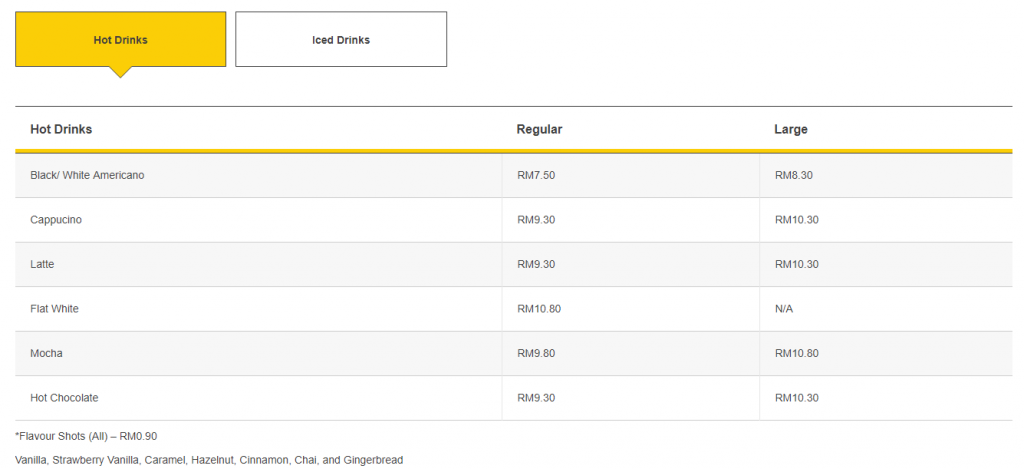The width and height of the screenshot is (1024, 469).
Task: Click the large Hot Chocolate price
Action: (796, 398)
